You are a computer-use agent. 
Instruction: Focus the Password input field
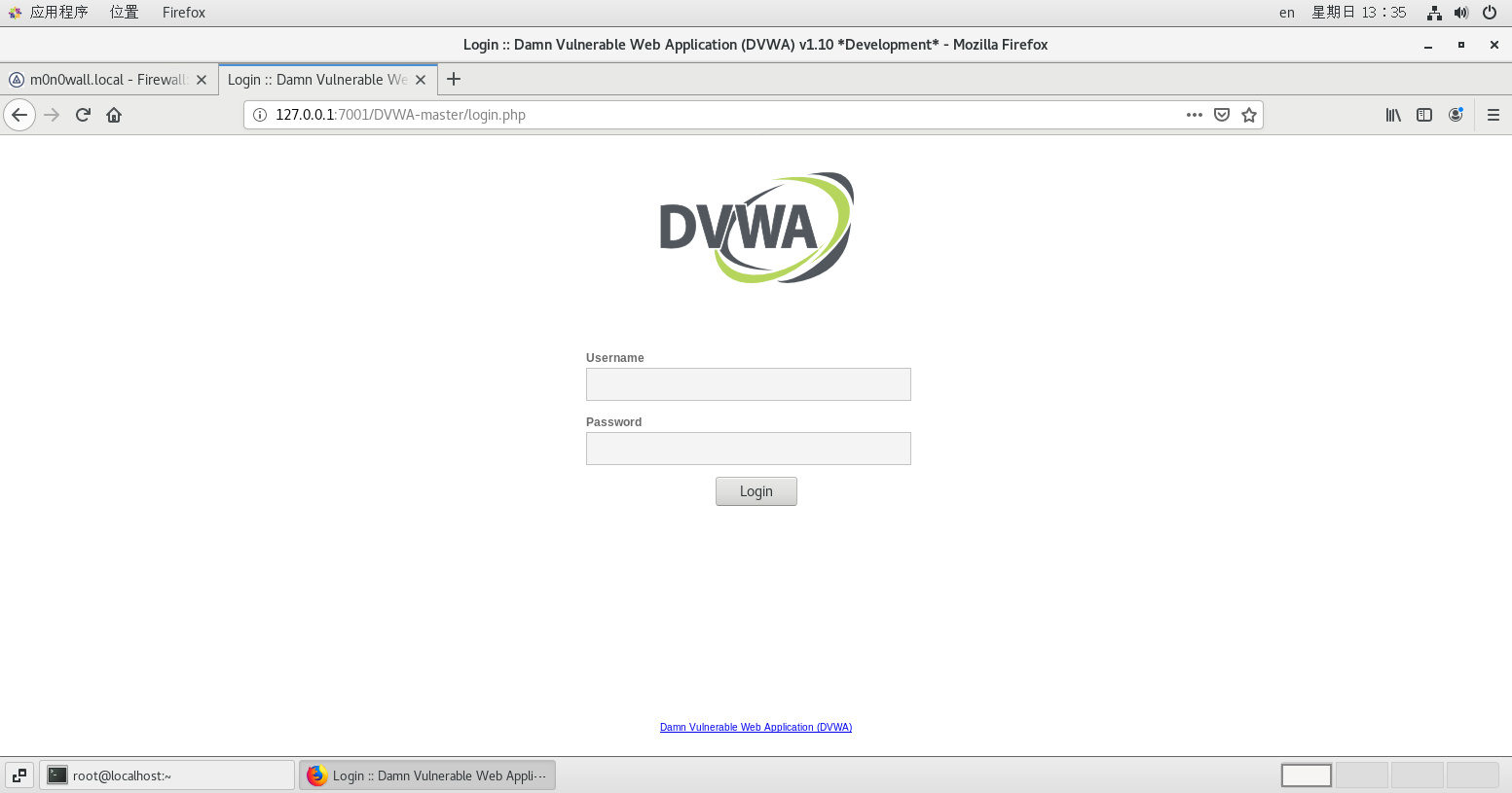749,449
